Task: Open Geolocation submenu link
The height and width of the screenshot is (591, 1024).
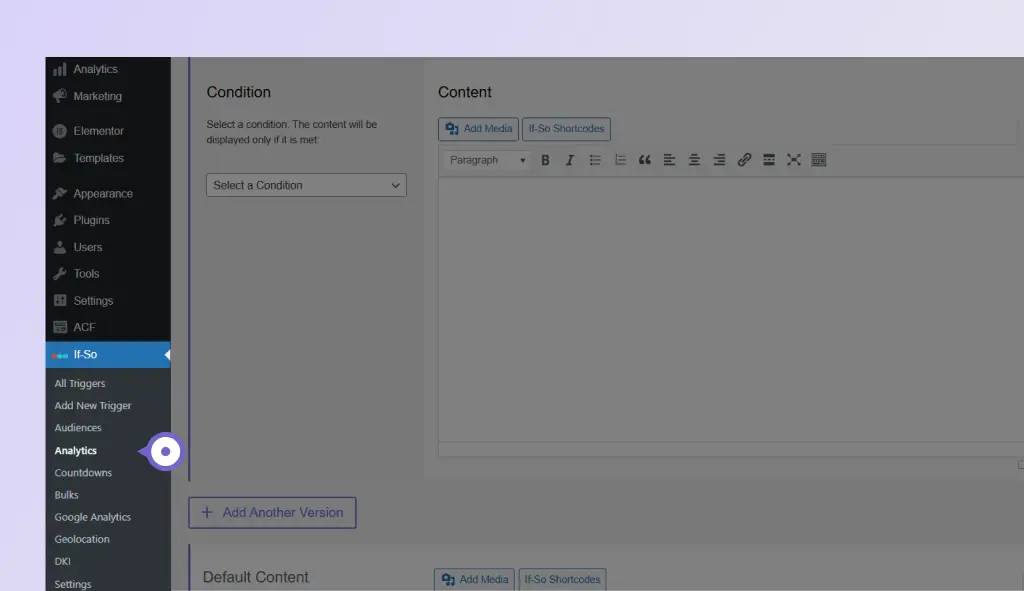Action: [82, 539]
